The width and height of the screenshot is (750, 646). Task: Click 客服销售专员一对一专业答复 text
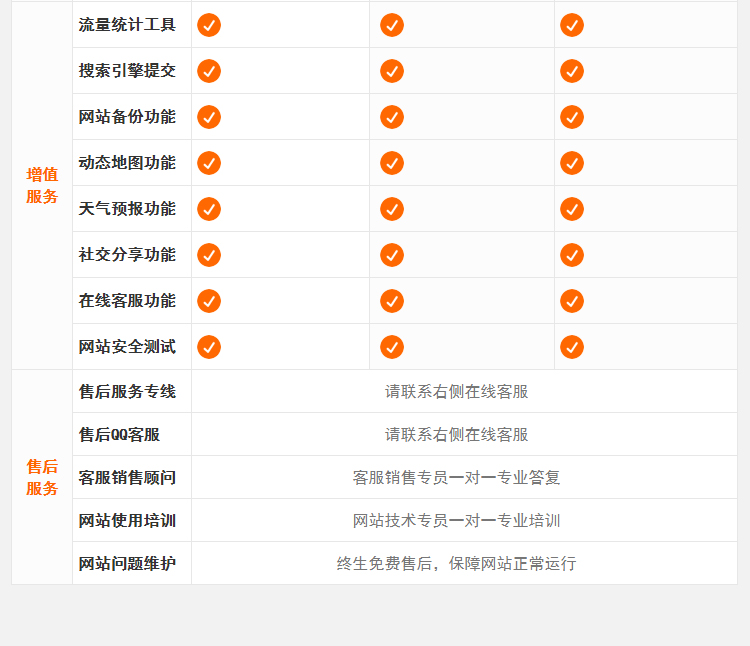click(x=457, y=478)
